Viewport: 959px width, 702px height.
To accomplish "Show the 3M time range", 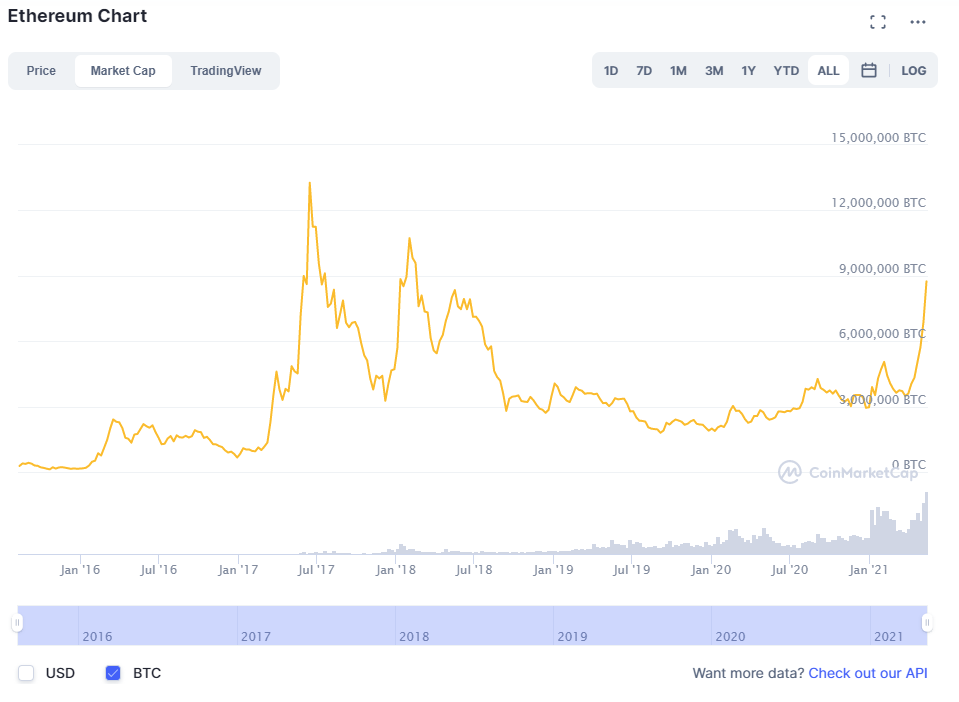I will (713, 70).
